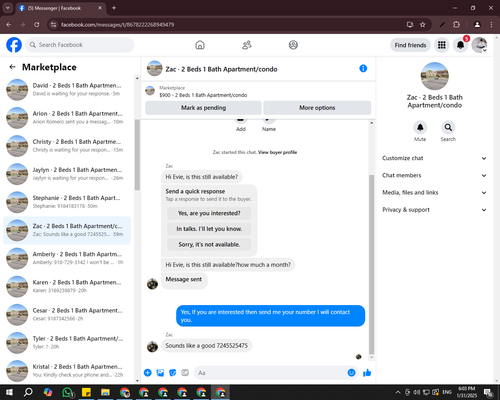
Task: Open Tyler conversation in list
Action: click(x=67, y=343)
